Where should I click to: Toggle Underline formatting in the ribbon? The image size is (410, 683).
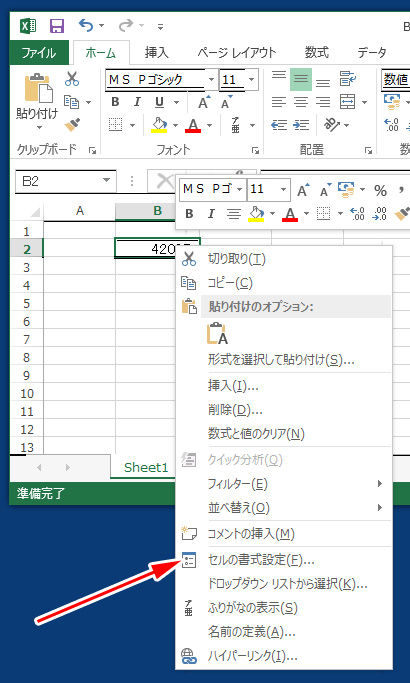(x=160, y=102)
